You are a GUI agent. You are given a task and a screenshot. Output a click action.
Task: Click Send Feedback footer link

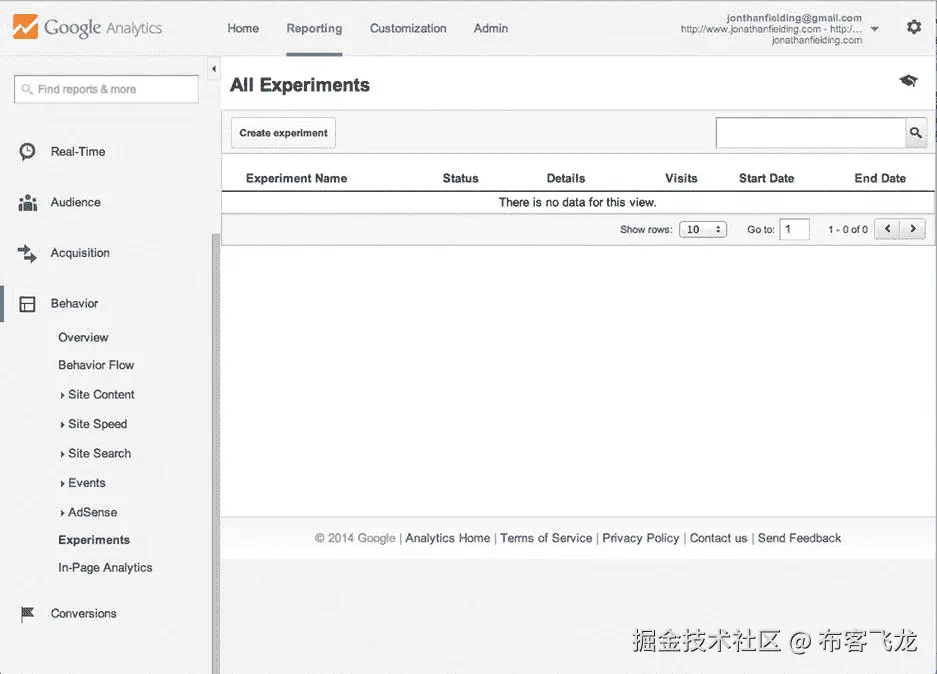pyautogui.click(x=800, y=538)
